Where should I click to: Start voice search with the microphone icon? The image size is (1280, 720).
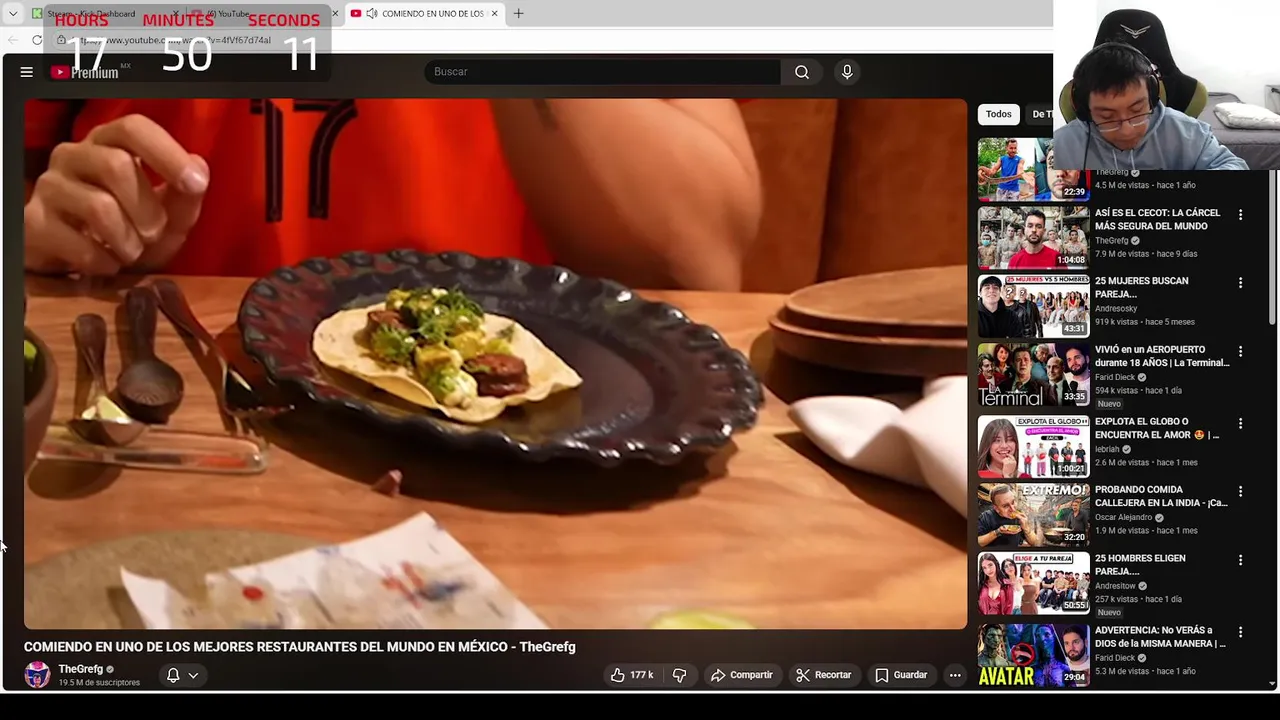click(x=847, y=72)
